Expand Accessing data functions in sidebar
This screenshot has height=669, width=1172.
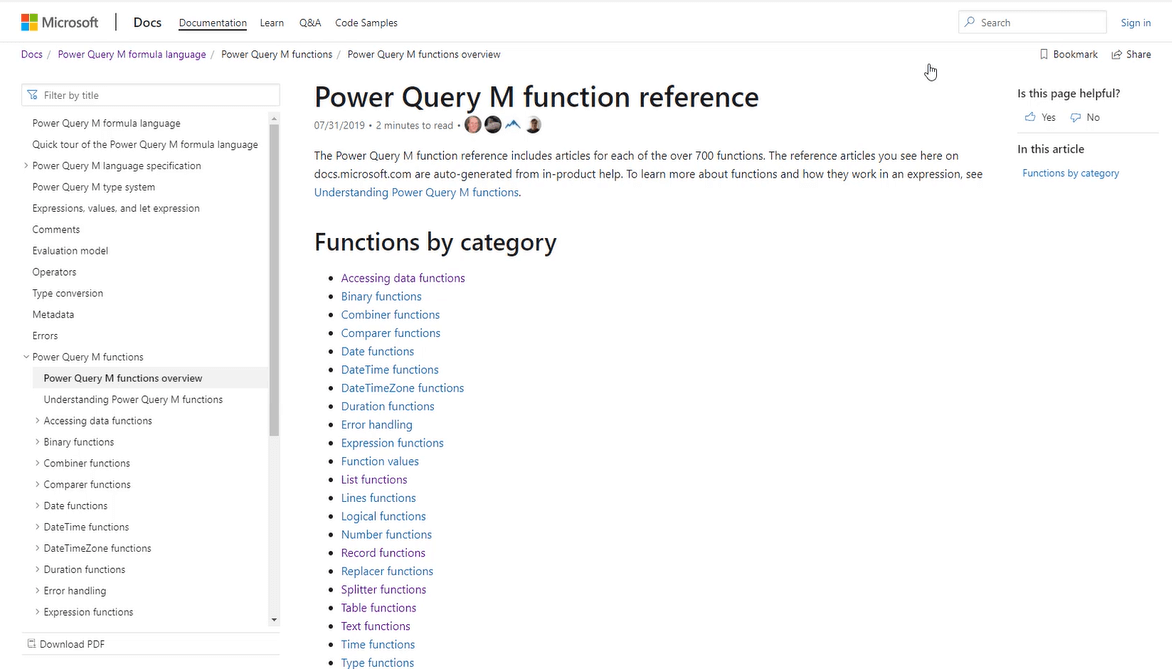pos(37,421)
